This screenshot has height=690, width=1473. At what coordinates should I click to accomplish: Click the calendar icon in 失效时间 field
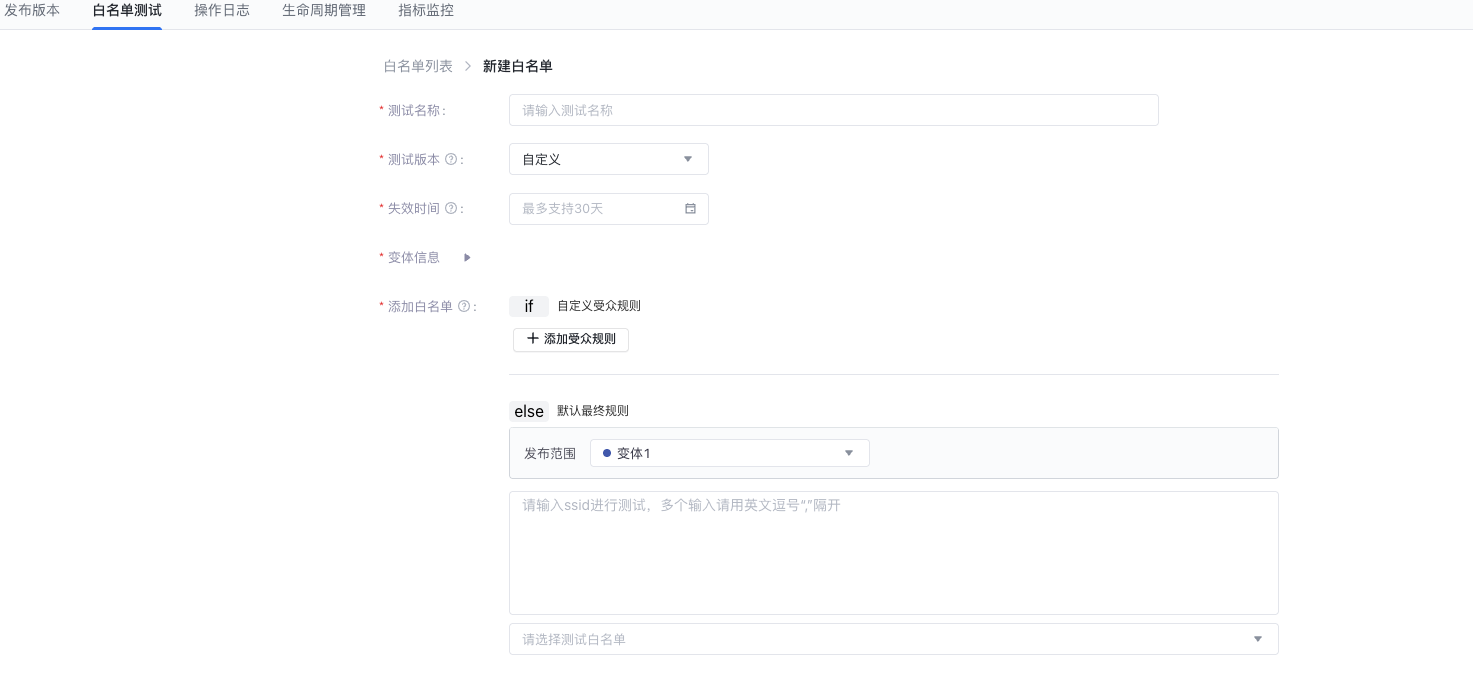click(x=690, y=209)
